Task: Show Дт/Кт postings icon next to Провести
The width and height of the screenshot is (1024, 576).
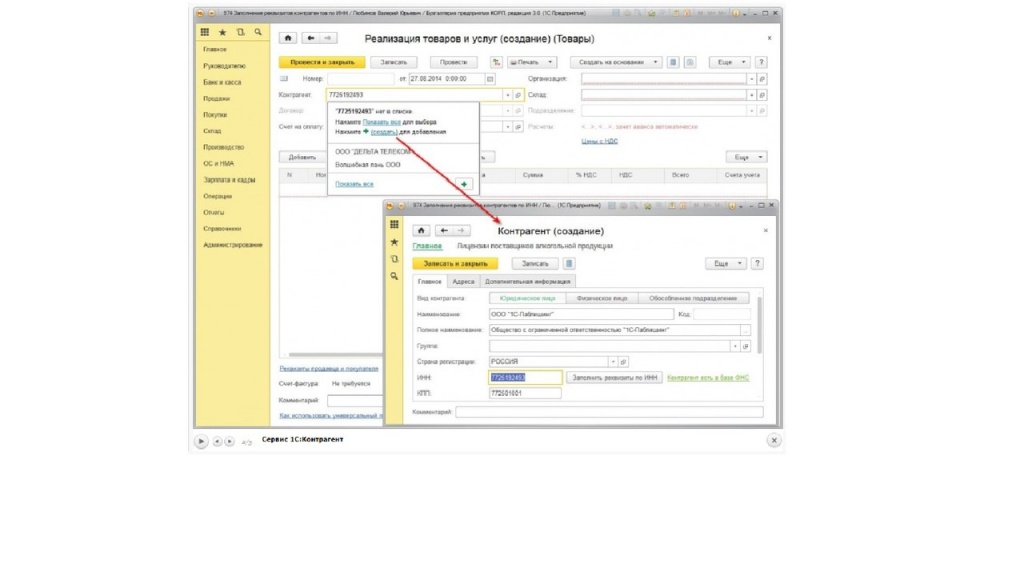Action: pos(496,62)
